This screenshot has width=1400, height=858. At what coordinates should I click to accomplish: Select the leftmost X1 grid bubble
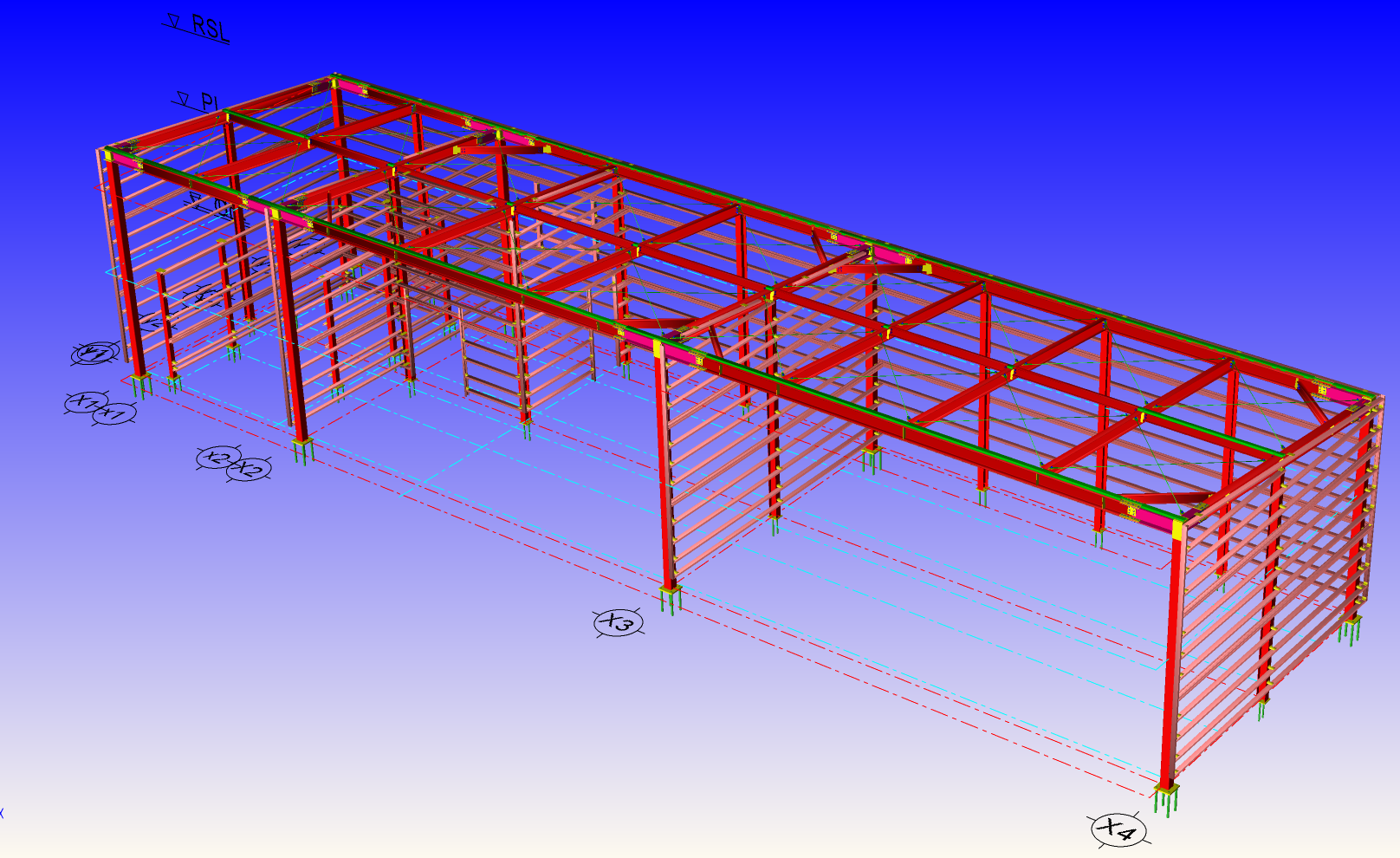point(86,402)
